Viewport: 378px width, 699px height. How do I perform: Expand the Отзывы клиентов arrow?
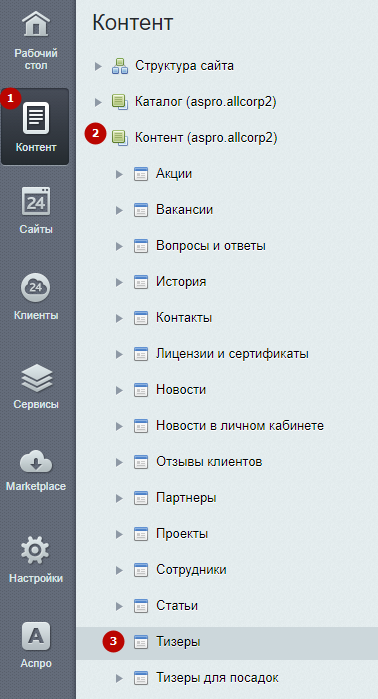[119, 462]
